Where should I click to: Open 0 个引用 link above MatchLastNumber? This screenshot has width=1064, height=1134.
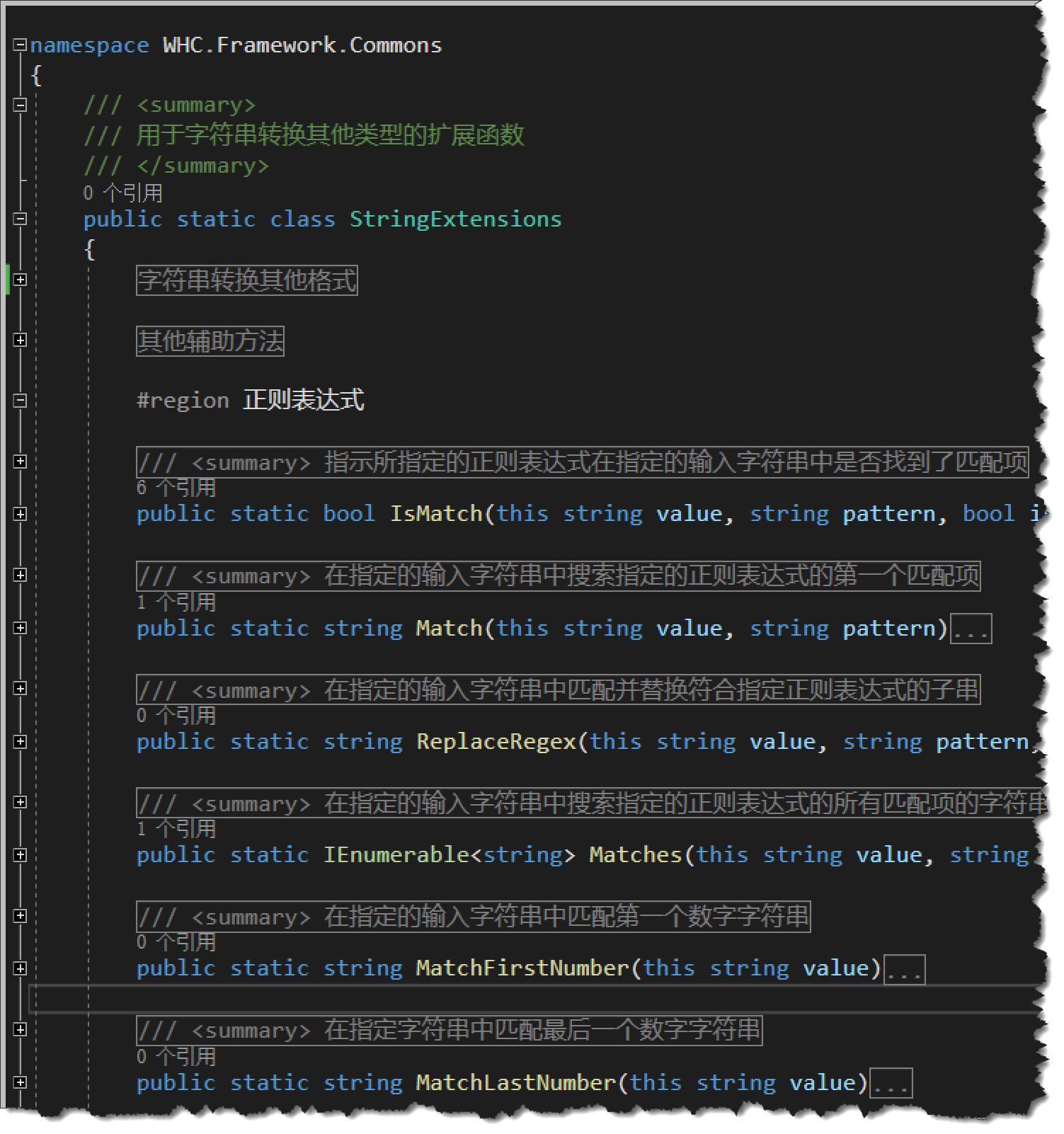coord(176,1057)
